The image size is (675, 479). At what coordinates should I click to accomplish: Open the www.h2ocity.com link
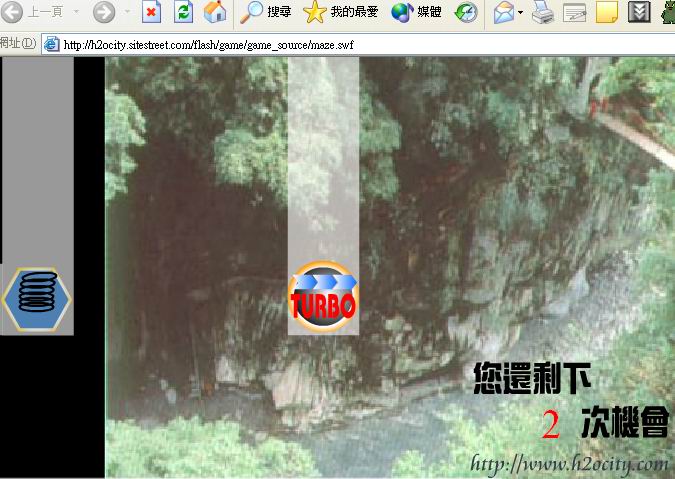[x=569, y=464]
